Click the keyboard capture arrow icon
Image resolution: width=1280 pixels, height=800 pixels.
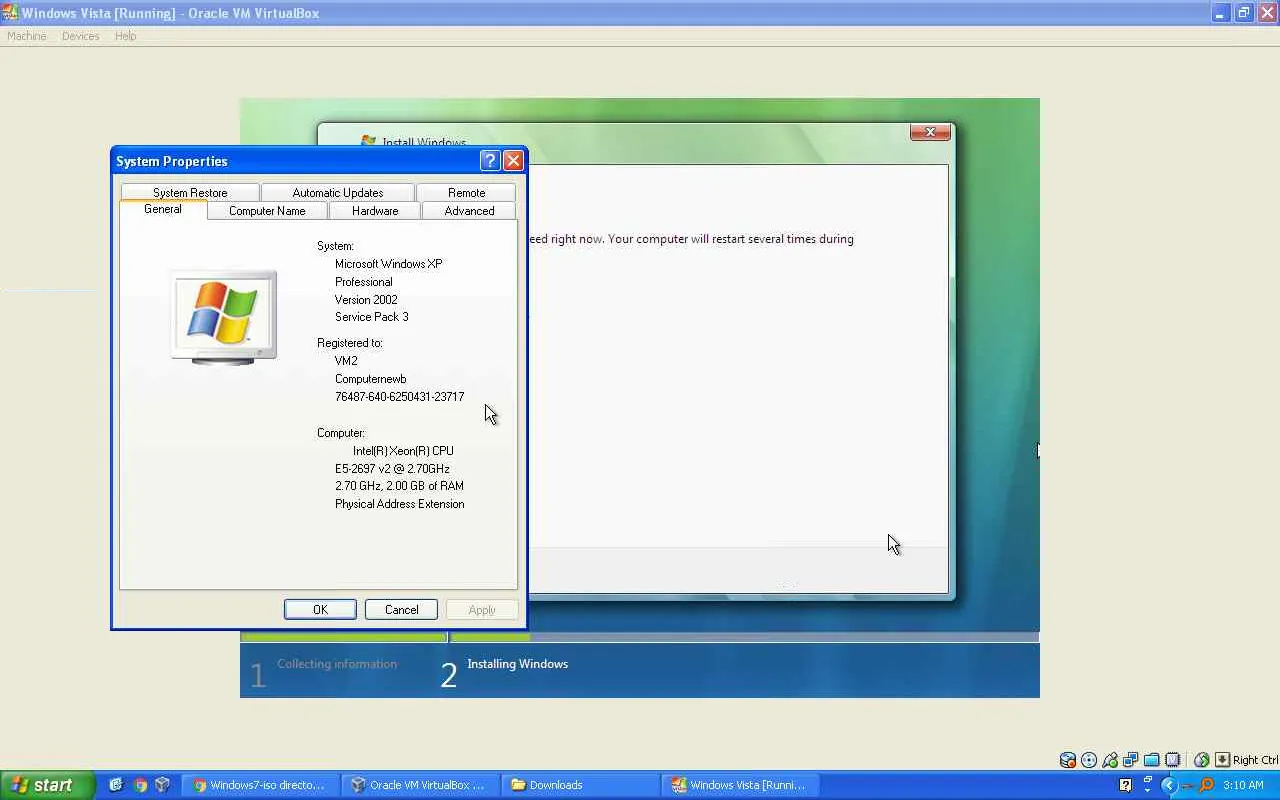point(1222,760)
